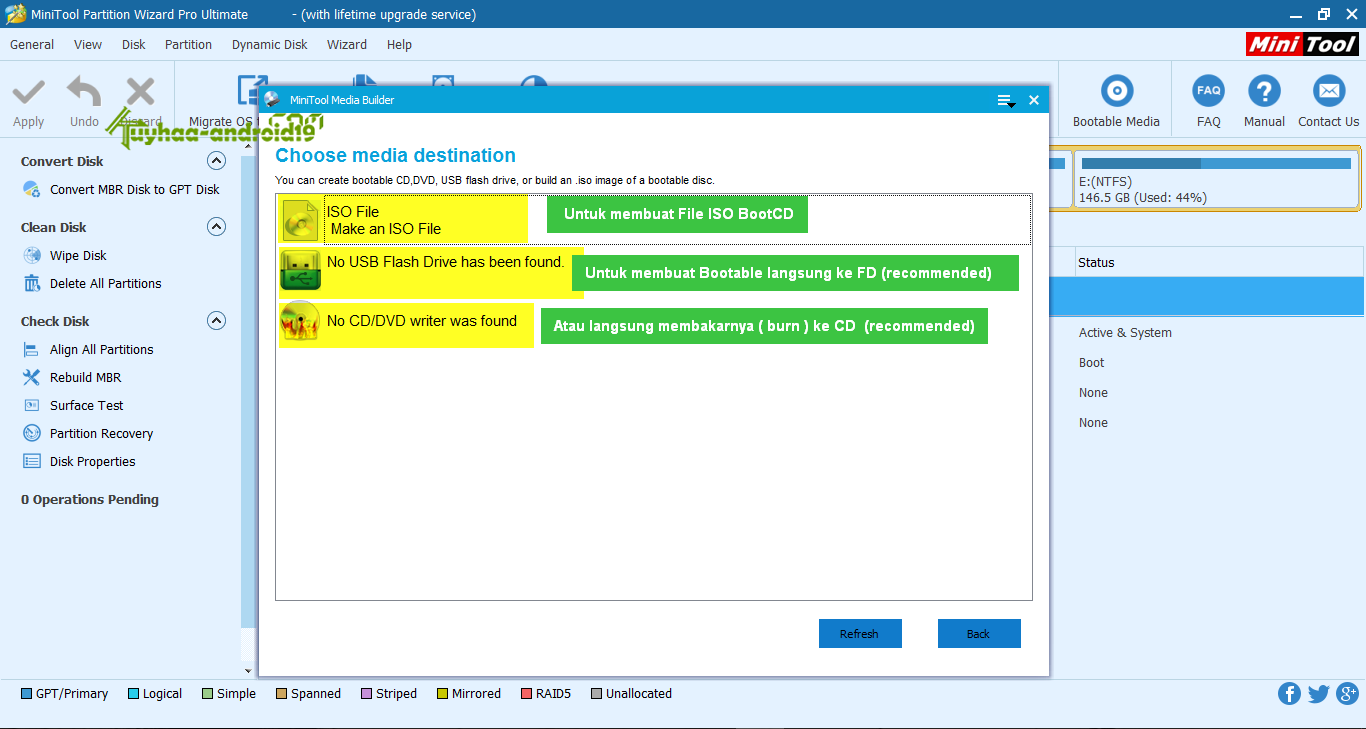
Task: Click the Align All Partitions icon
Action: tap(32, 349)
